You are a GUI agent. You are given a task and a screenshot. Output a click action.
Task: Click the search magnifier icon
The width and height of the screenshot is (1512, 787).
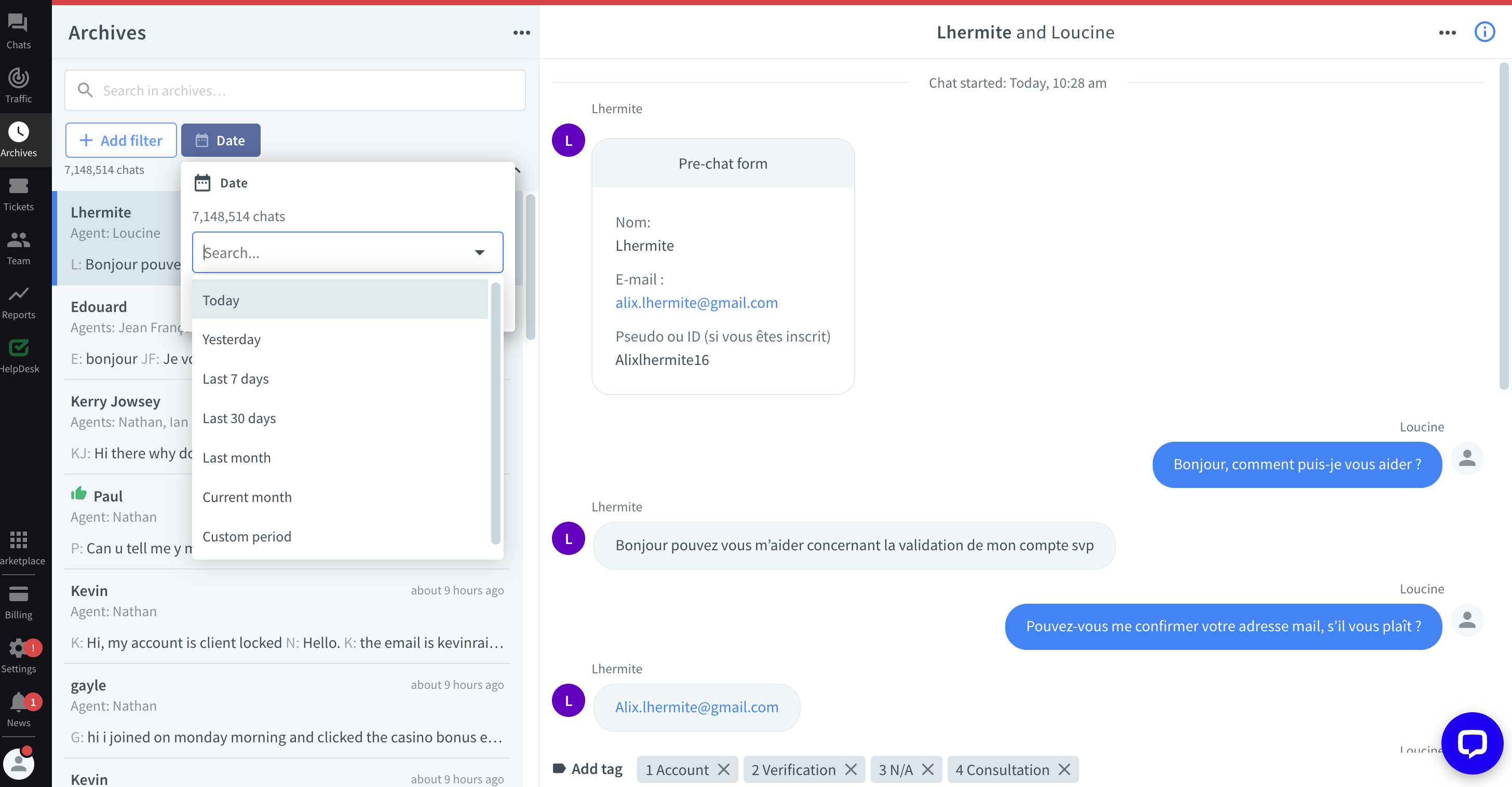pos(85,90)
